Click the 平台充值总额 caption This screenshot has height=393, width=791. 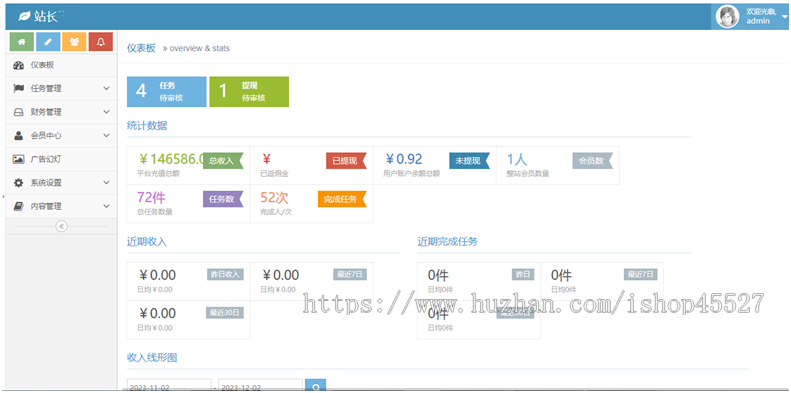[x=158, y=174]
